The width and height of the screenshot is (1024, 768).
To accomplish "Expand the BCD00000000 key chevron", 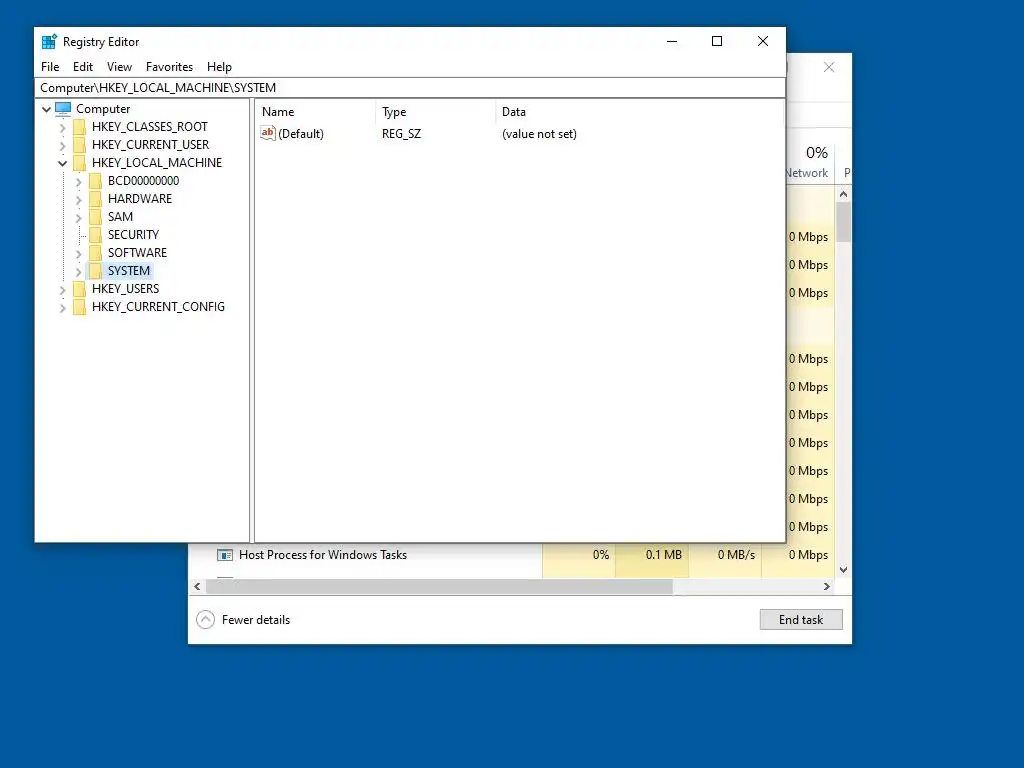I will 78,182.
